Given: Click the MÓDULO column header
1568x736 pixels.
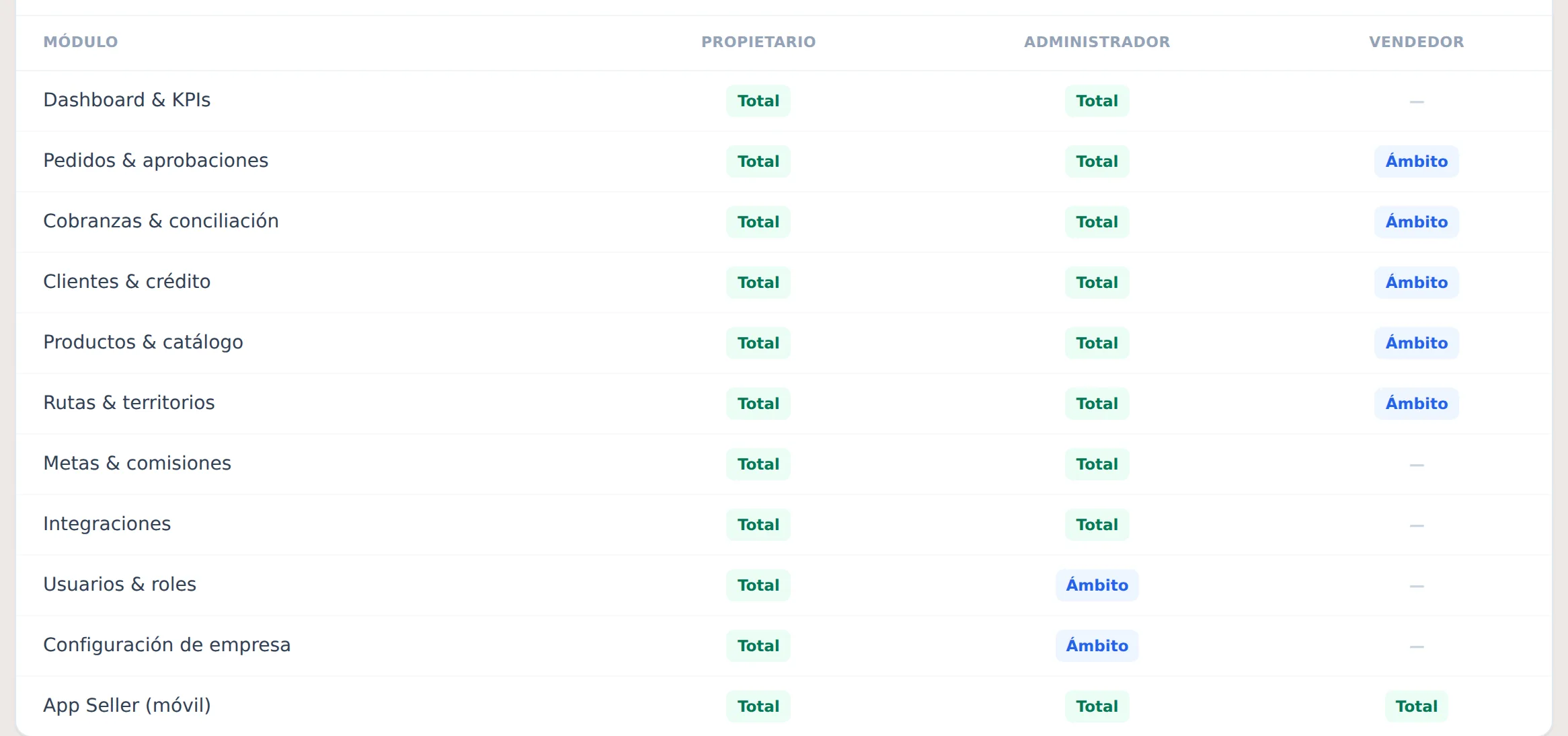Looking at the screenshot, I should click(81, 42).
